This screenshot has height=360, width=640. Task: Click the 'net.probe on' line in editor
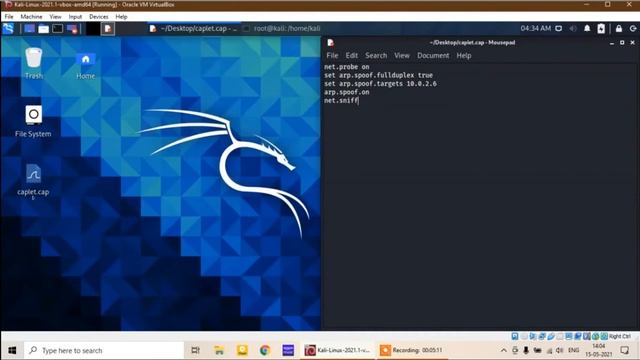347,67
